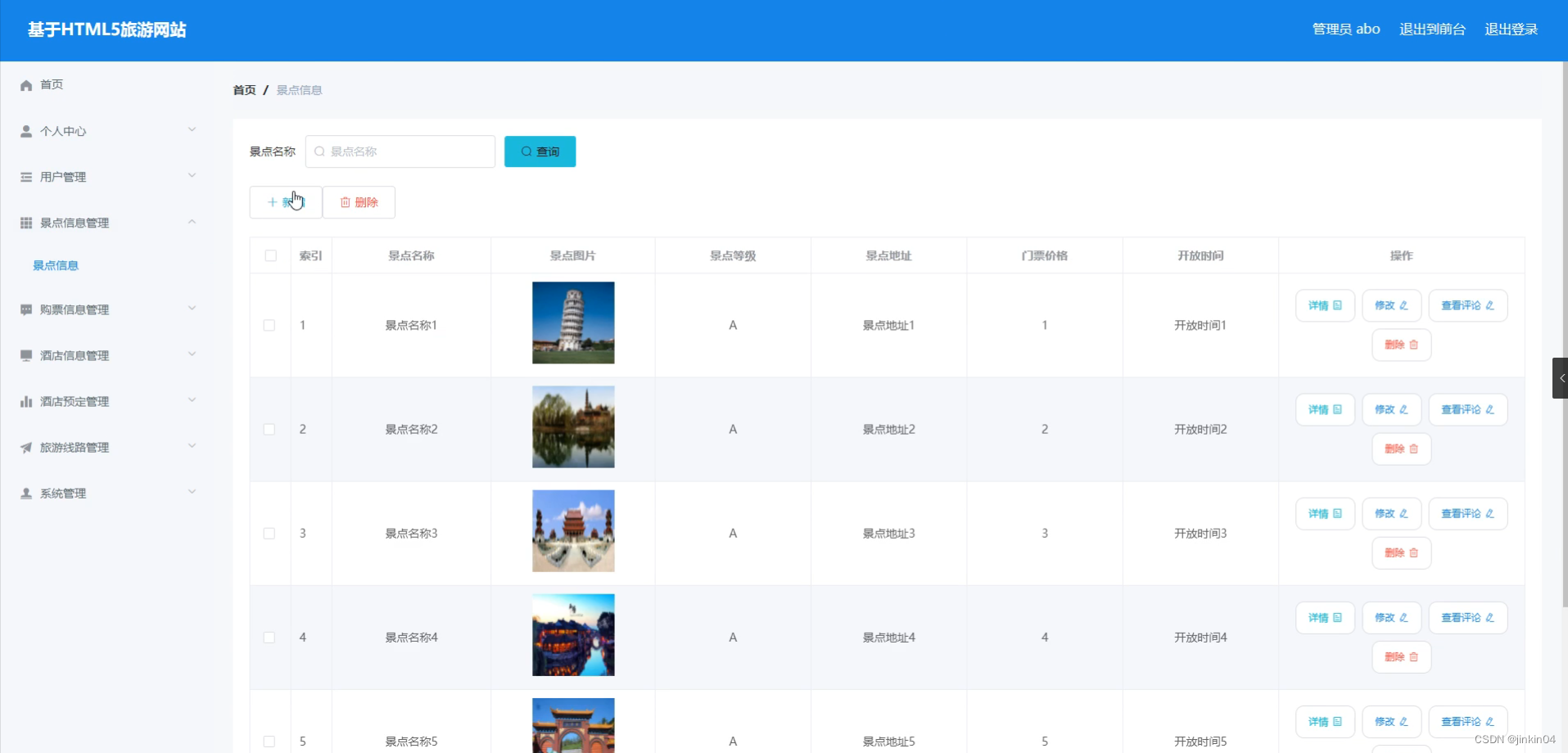
Task: Click the 删除 batch delete button
Action: (359, 202)
